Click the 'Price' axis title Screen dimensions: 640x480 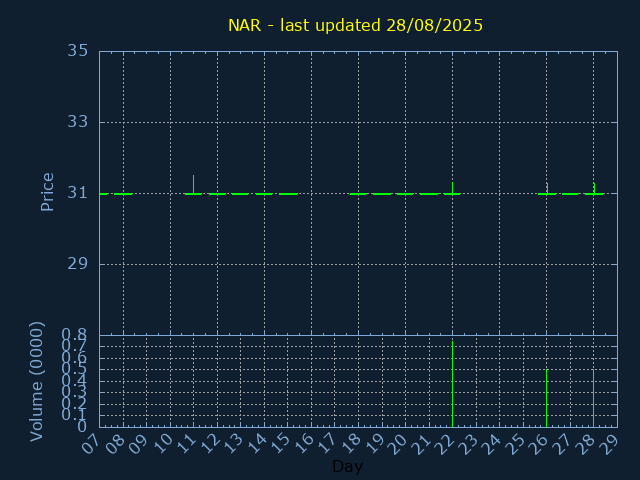pos(47,192)
